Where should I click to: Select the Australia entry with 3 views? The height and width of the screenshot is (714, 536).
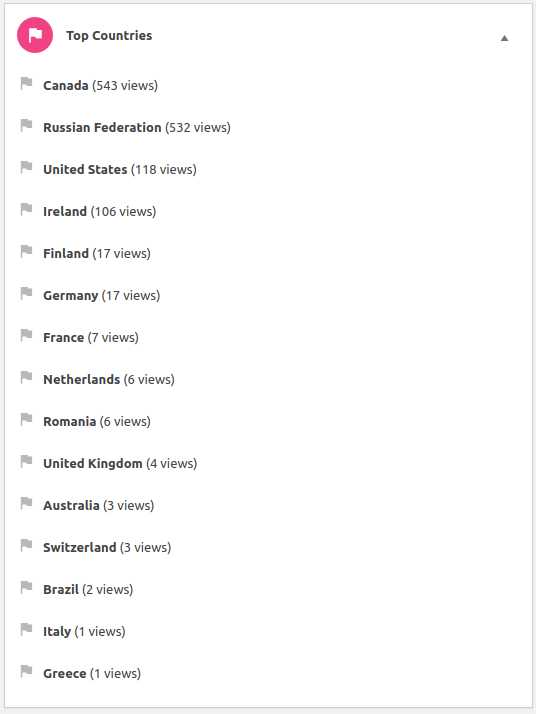point(98,505)
